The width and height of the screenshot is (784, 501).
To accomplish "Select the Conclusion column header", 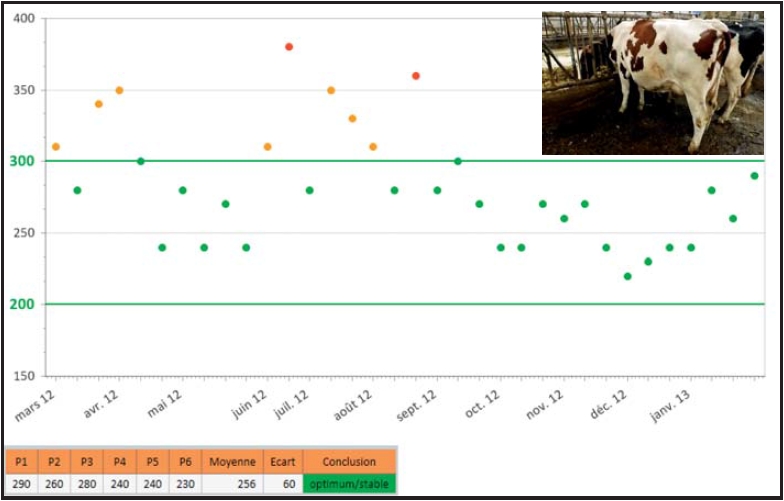I will coord(349,462).
